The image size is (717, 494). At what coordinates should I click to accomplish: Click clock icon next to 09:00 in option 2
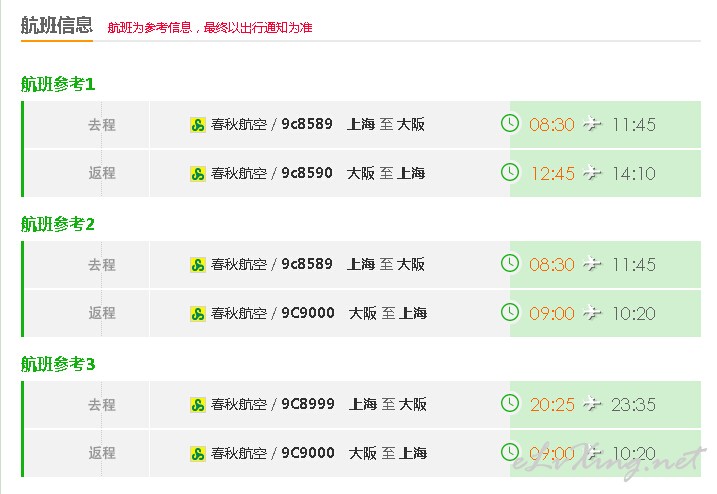coord(510,313)
